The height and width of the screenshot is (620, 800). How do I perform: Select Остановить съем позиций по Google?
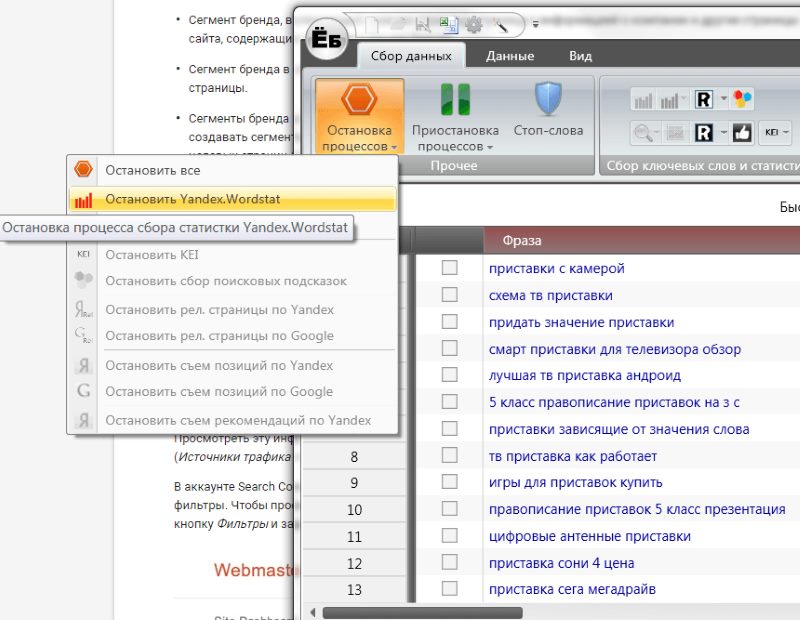232,391
